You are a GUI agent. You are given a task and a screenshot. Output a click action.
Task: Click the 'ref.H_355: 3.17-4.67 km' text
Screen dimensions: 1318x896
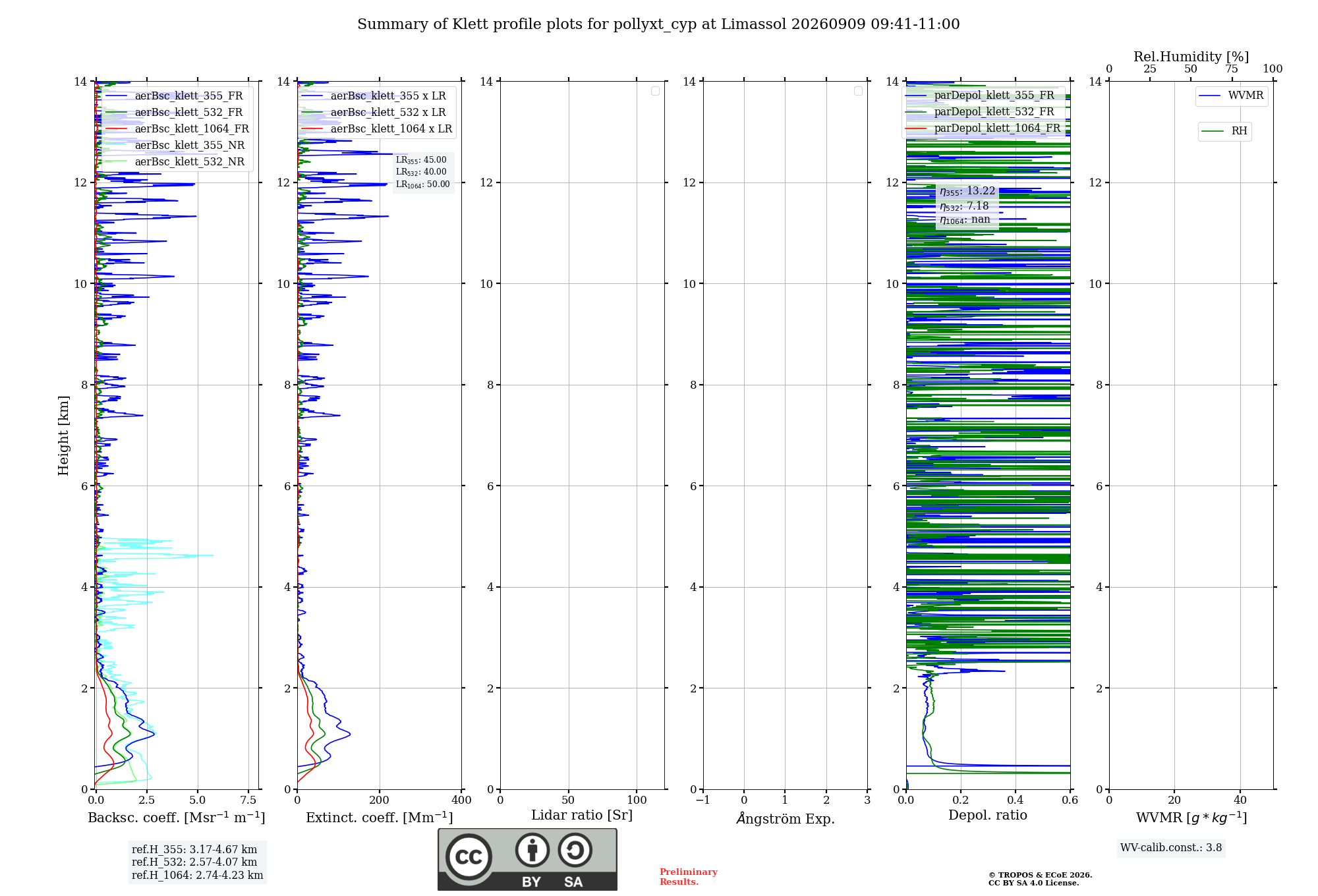(194, 849)
